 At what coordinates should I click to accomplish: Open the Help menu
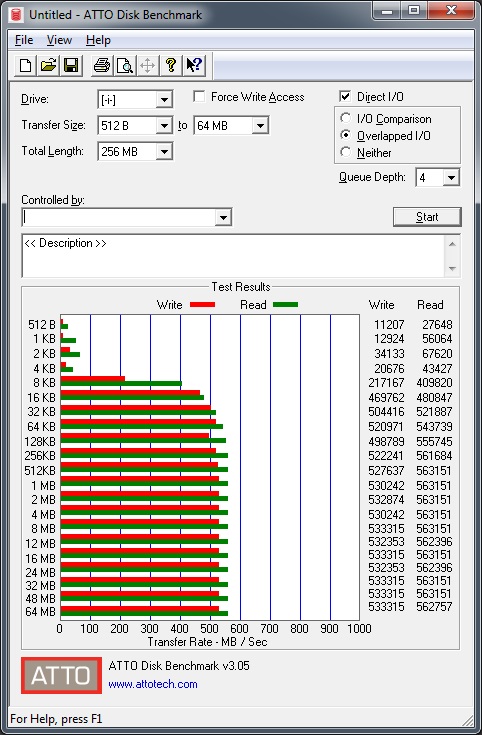coord(98,40)
